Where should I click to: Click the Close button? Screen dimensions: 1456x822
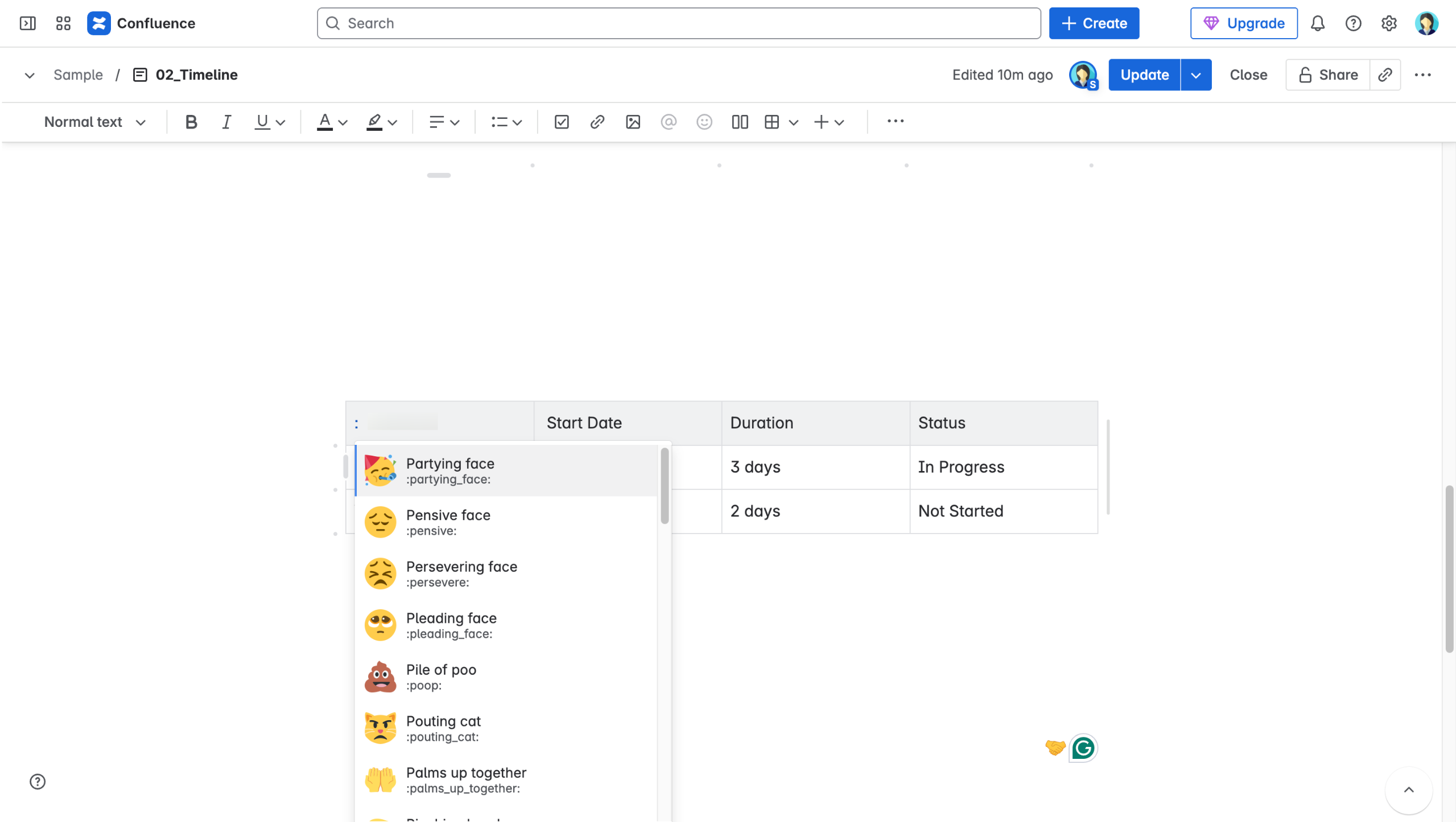point(1248,75)
